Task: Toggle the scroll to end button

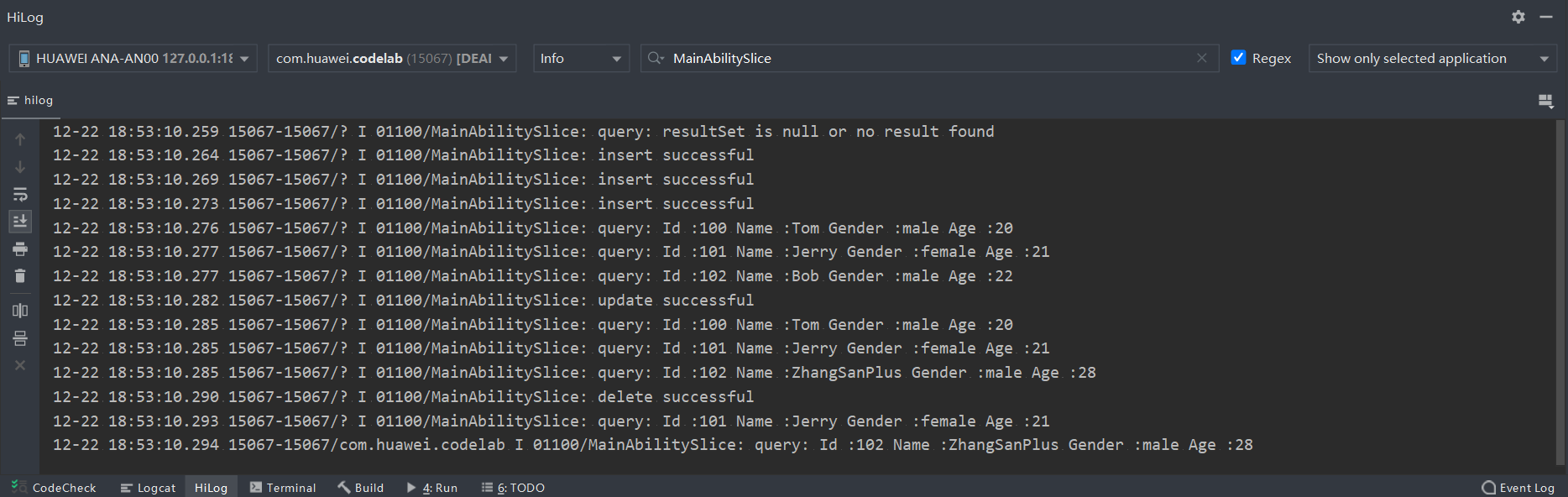Action: point(20,221)
